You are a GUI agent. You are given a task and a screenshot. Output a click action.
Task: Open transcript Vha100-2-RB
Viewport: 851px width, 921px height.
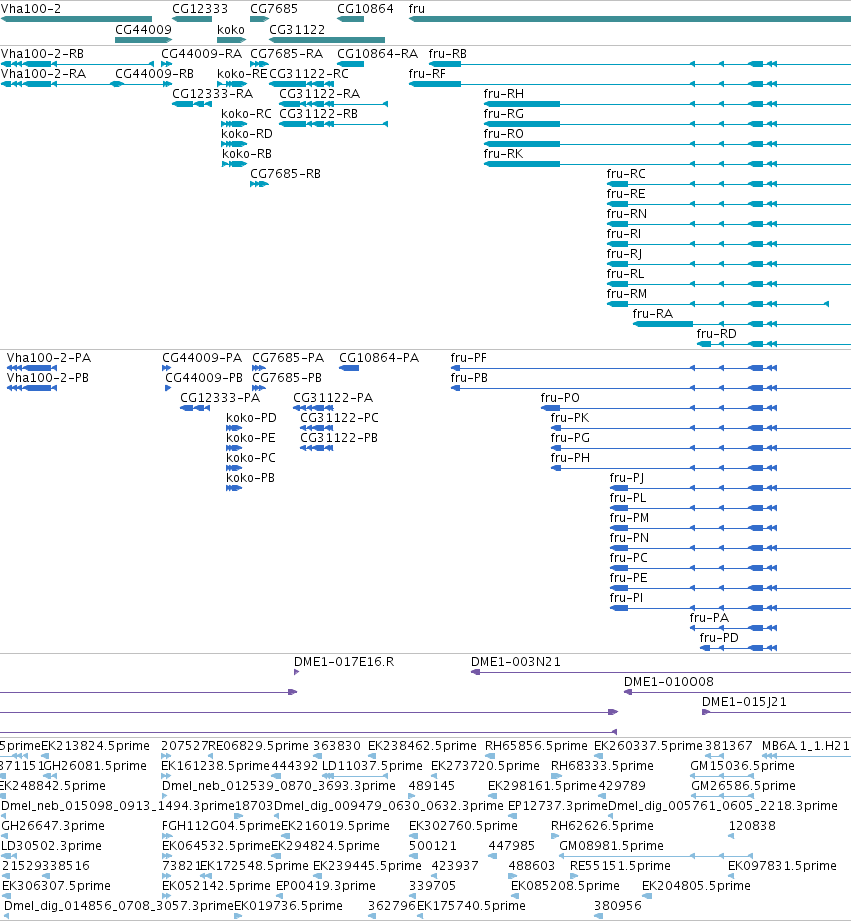[42, 53]
